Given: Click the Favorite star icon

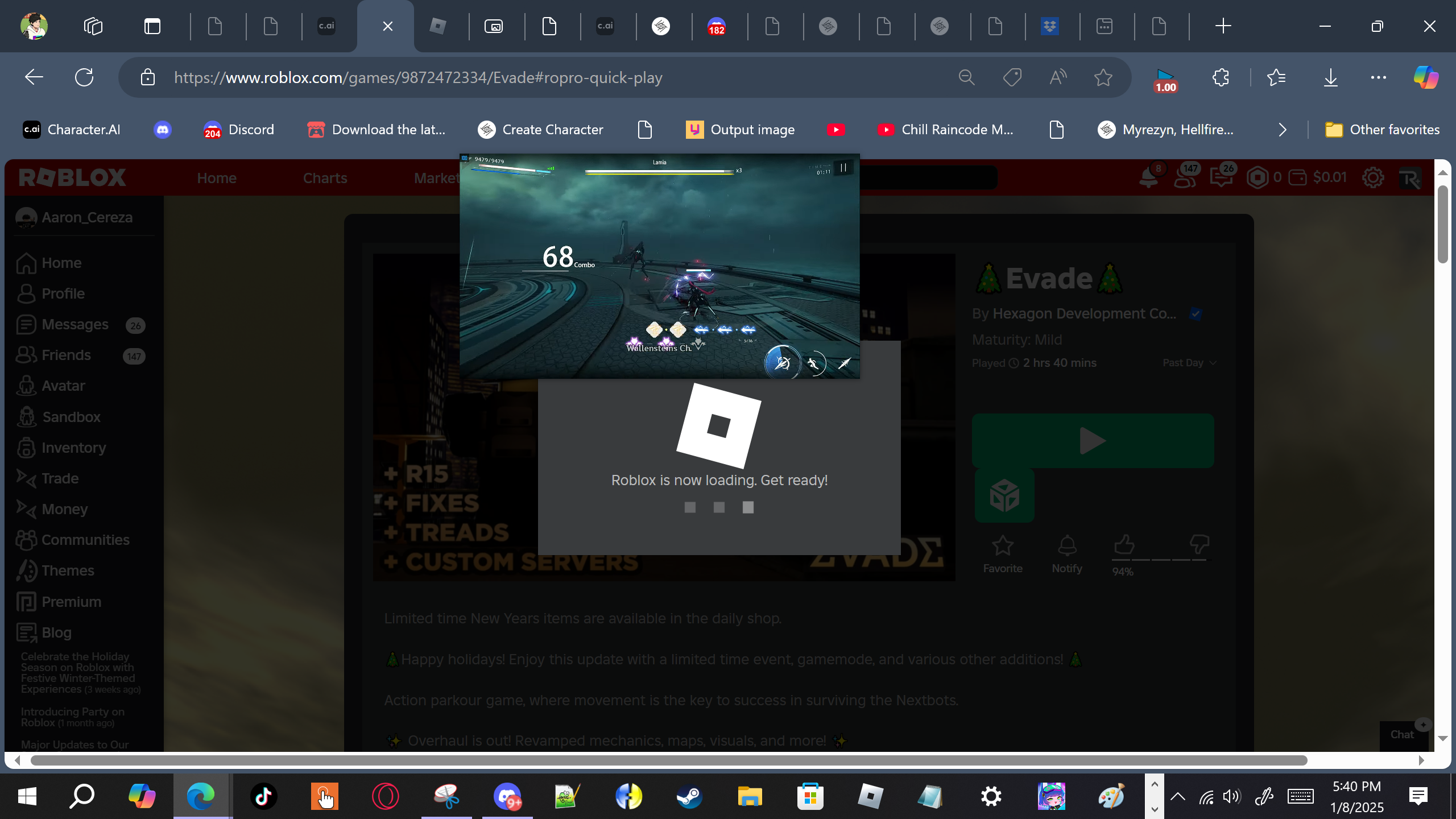Looking at the screenshot, I should 1002,546.
